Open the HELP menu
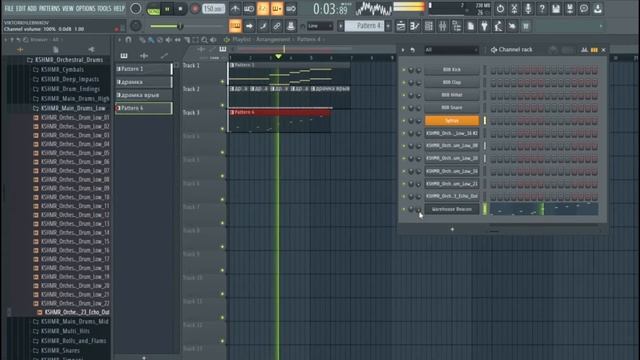The image size is (640, 360). coord(119,8)
